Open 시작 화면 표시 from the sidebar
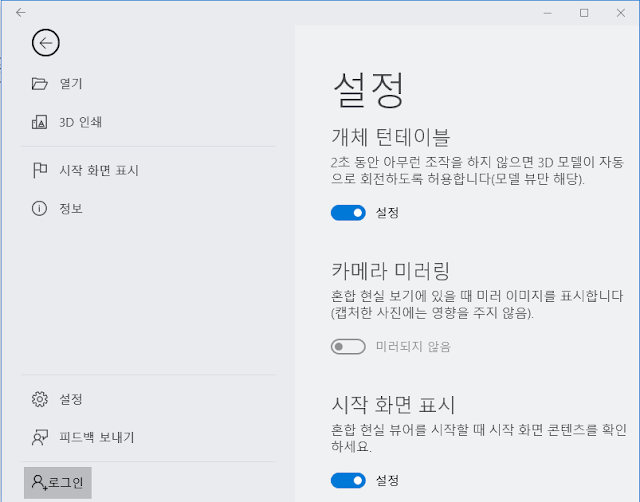 click(x=148, y=170)
